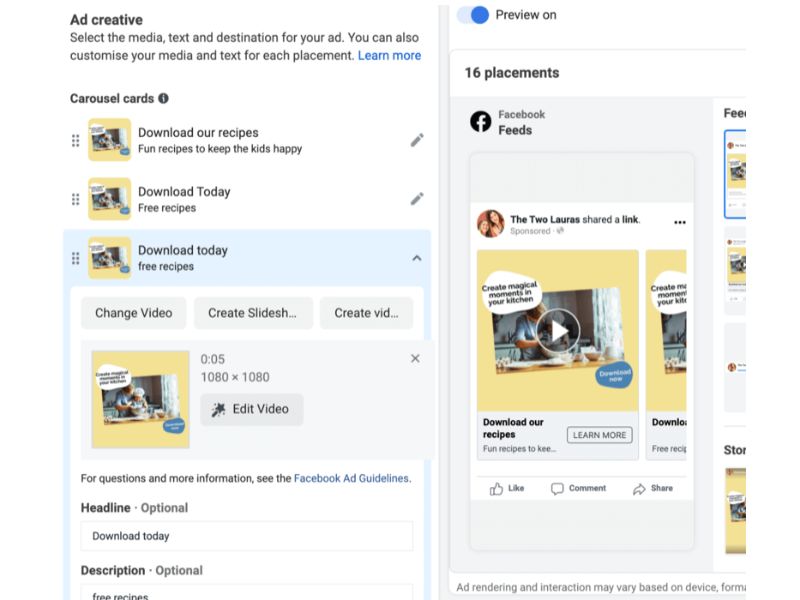The width and height of the screenshot is (800, 600).
Task: Click the Share icon in the preview
Action: [639, 489]
